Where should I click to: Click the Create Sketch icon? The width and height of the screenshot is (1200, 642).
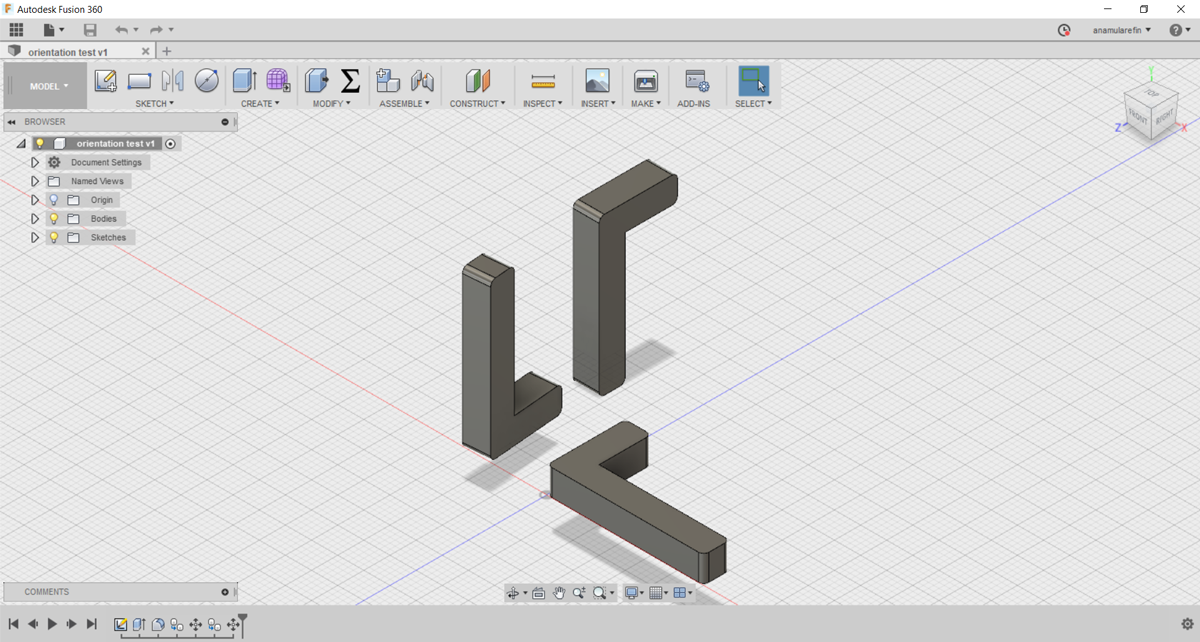coord(105,81)
